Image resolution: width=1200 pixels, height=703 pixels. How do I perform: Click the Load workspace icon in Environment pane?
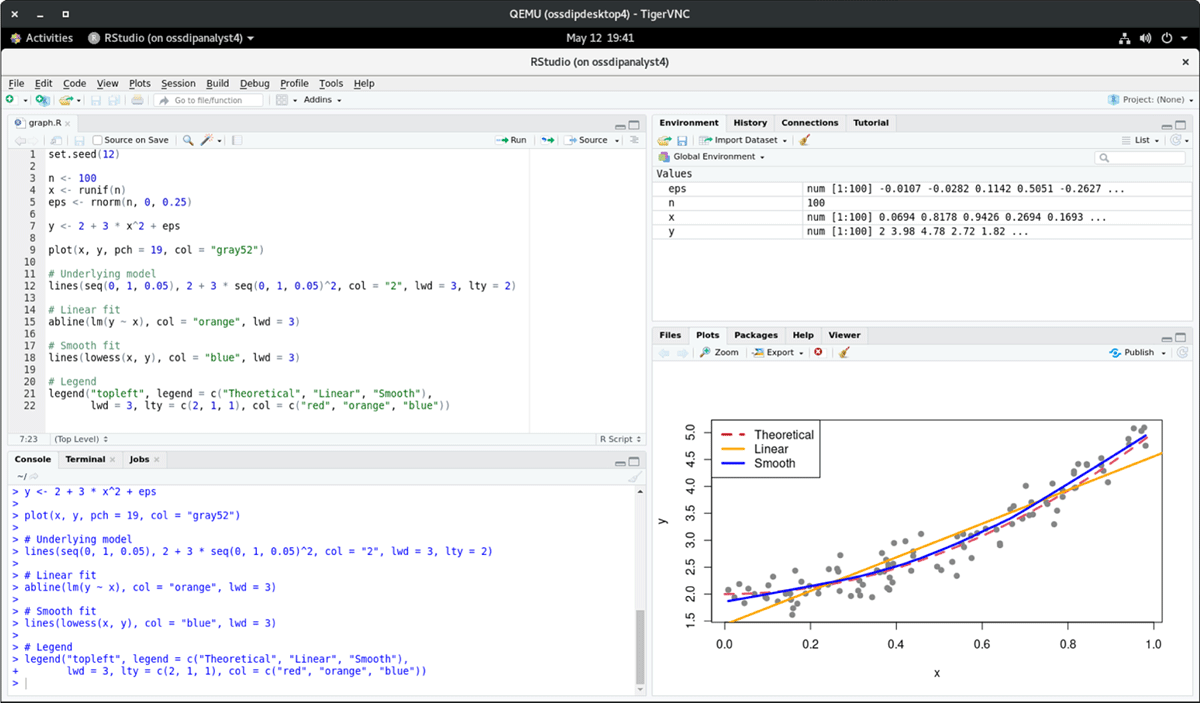coord(664,141)
